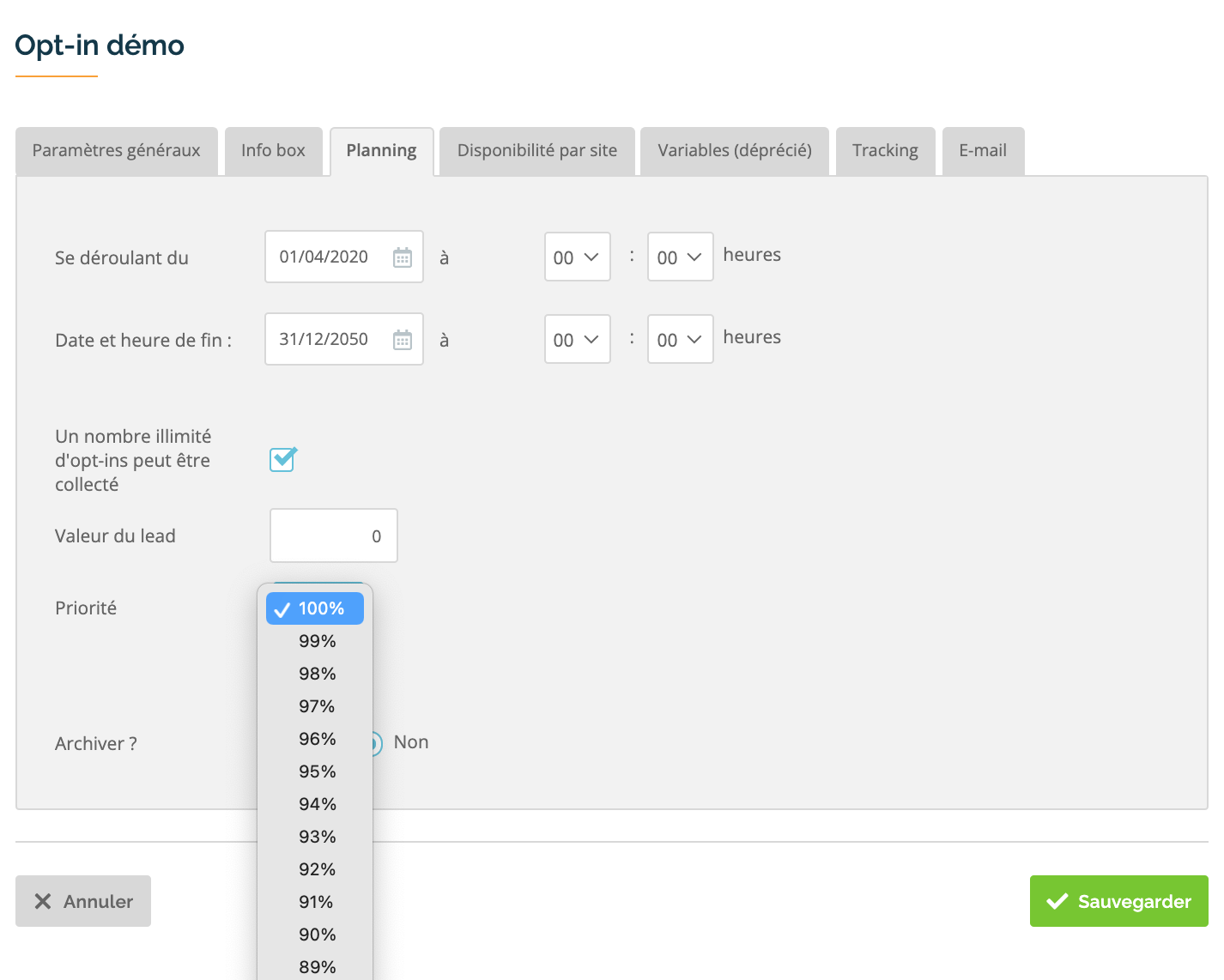Uncheck unlimited opt-ins collected checkbox
The image size is (1224, 980).
point(282,460)
